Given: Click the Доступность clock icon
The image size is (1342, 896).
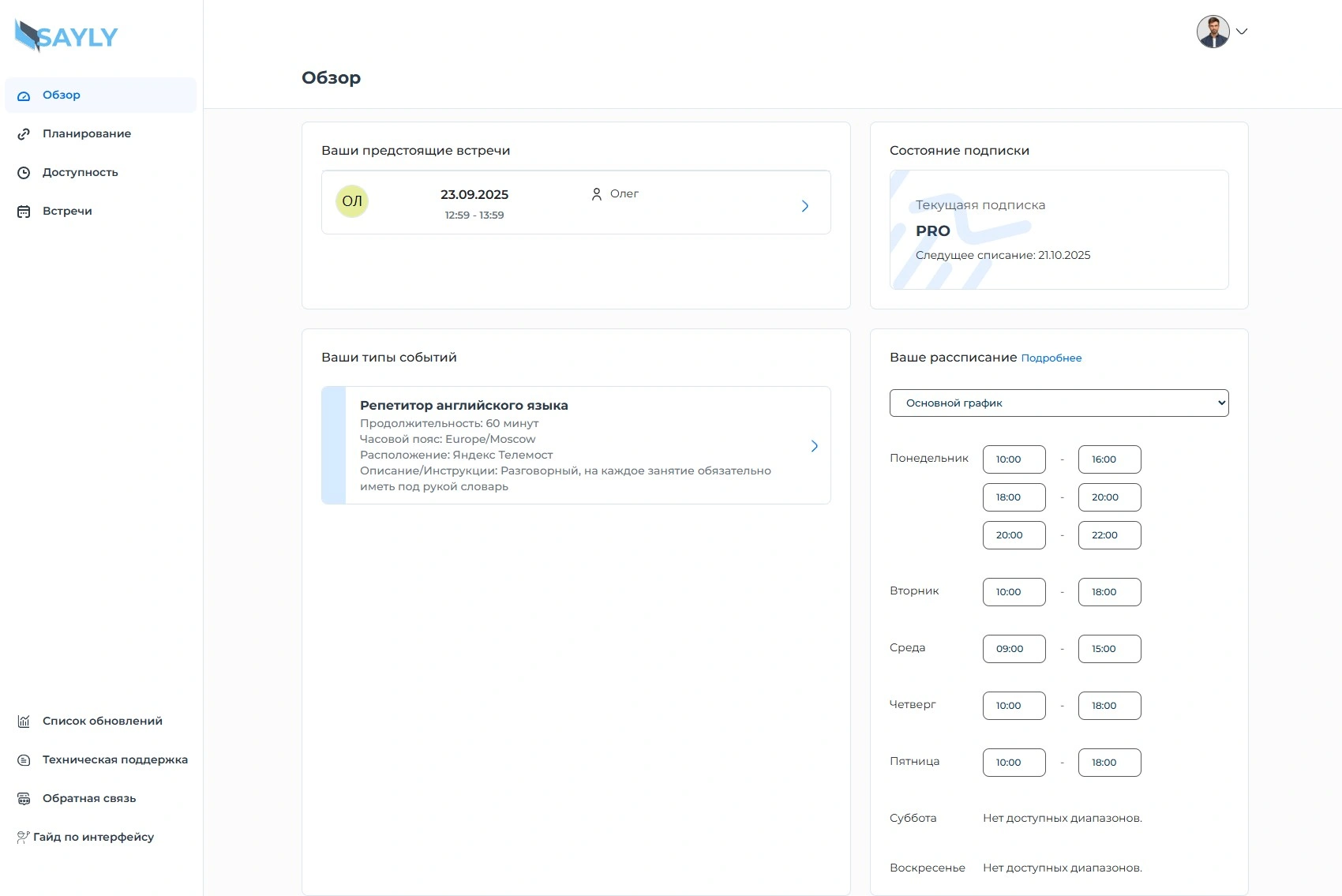Looking at the screenshot, I should point(24,173).
